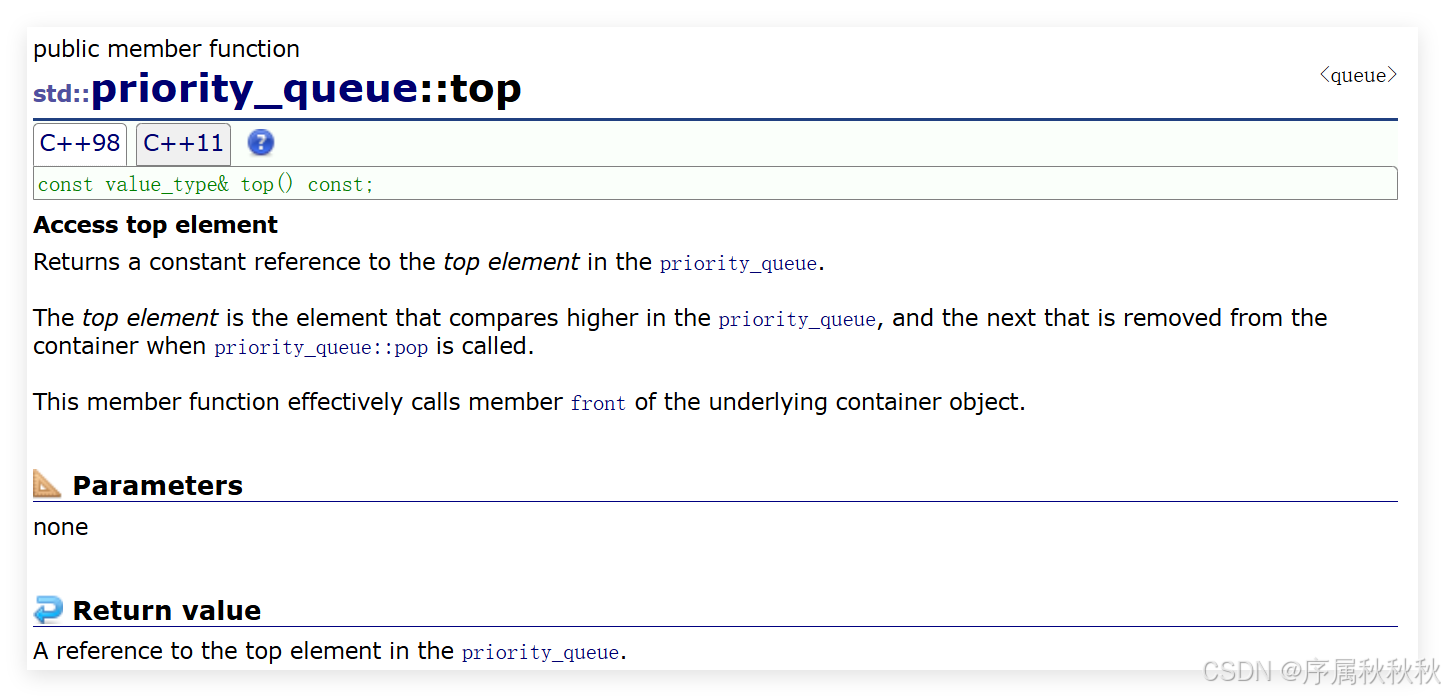The image size is (1445, 697).
Task: Switch to the C++98 tab
Action: click(80, 143)
